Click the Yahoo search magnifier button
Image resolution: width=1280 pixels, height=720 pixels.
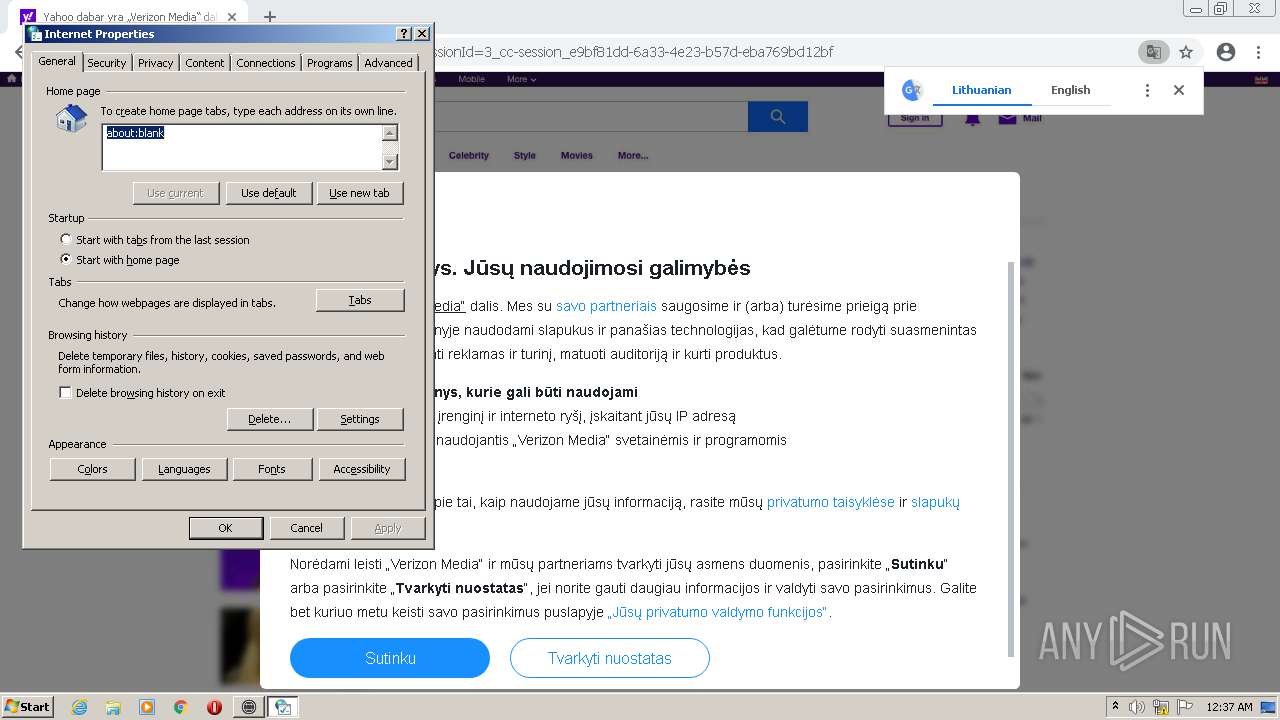[x=777, y=117]
